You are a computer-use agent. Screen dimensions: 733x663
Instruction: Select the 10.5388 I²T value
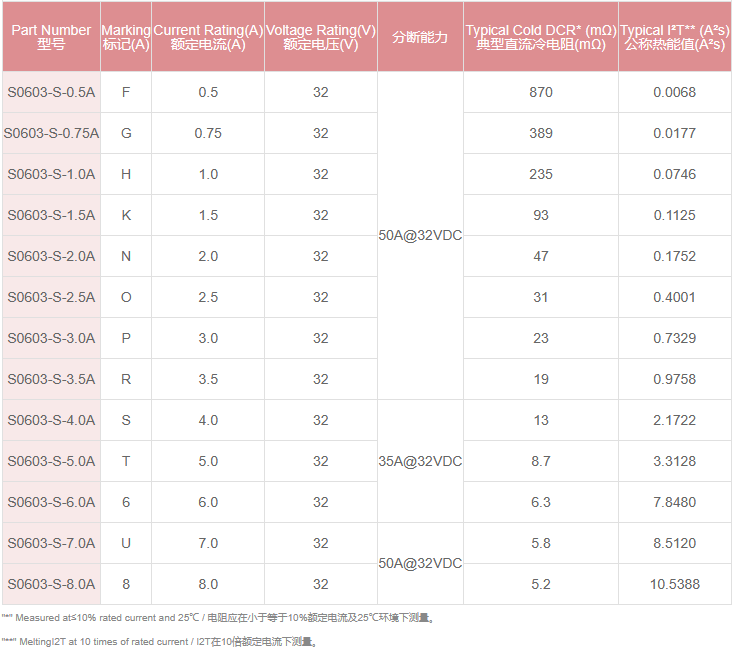point(674,584)
